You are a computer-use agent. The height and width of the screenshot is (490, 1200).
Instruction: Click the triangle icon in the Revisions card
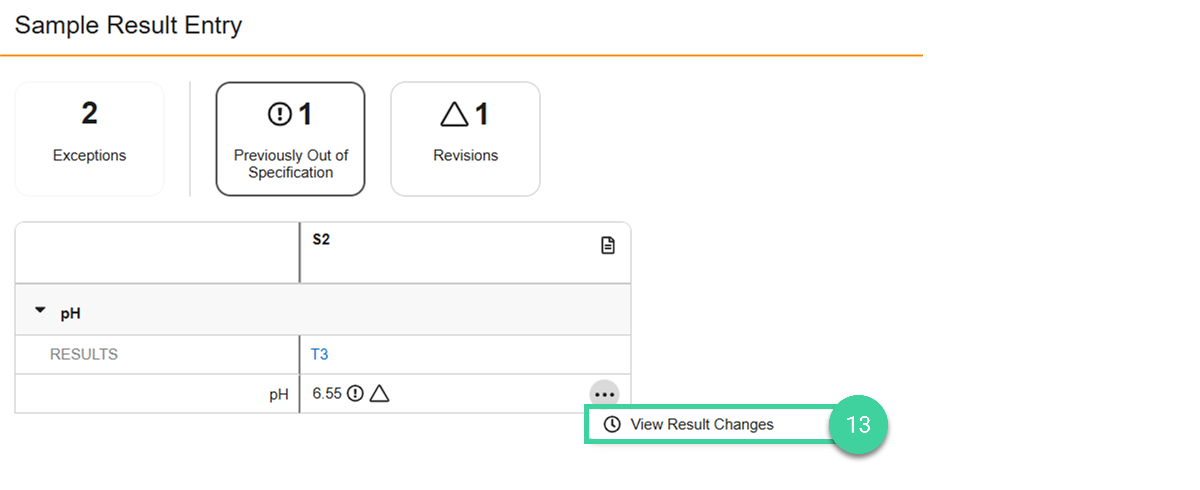[x=454, y=116]
